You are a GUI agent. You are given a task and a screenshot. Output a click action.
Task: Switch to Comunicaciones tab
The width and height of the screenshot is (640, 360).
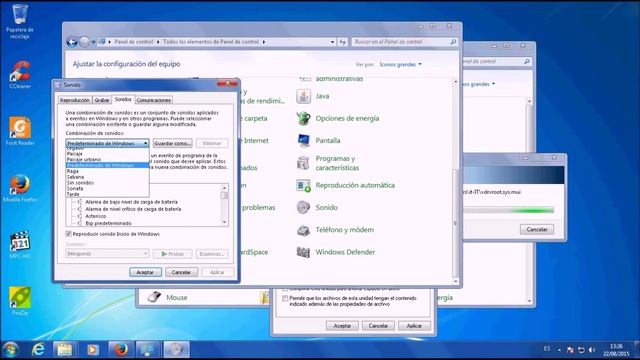coord(153,100)
